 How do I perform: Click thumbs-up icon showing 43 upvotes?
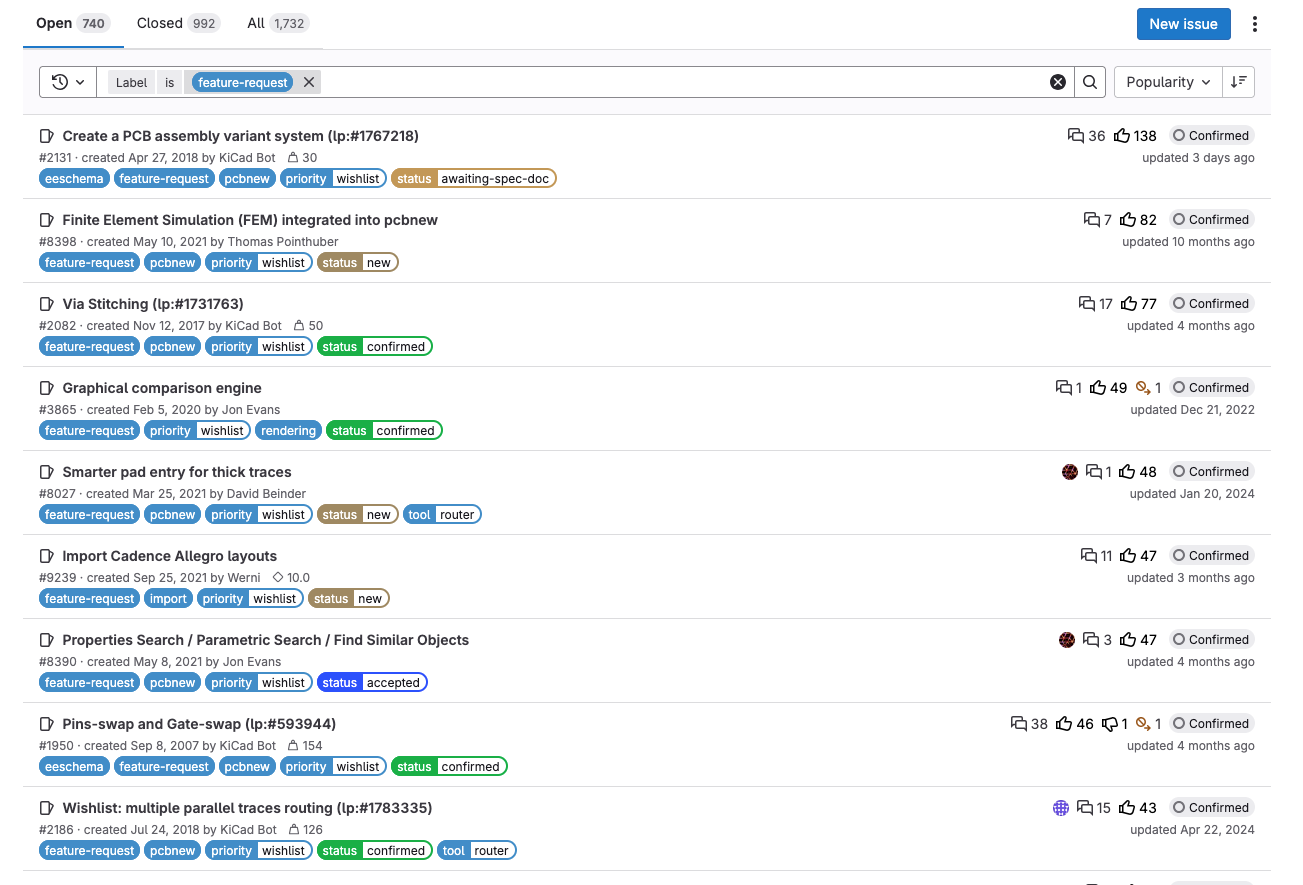click(1128, 808)
